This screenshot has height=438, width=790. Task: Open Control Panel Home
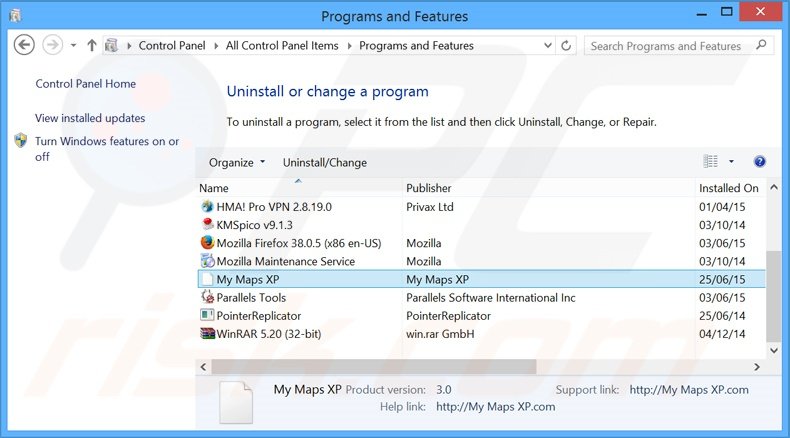86,84
